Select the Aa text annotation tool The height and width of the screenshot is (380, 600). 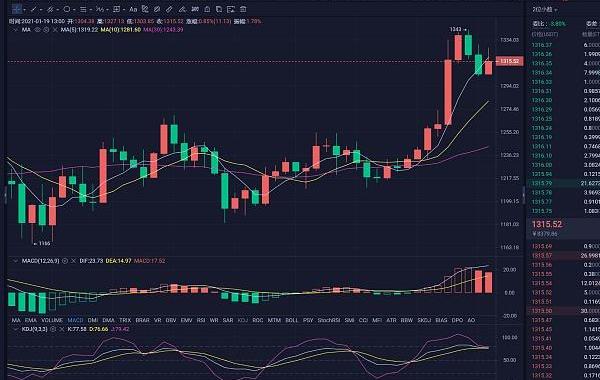133,9
